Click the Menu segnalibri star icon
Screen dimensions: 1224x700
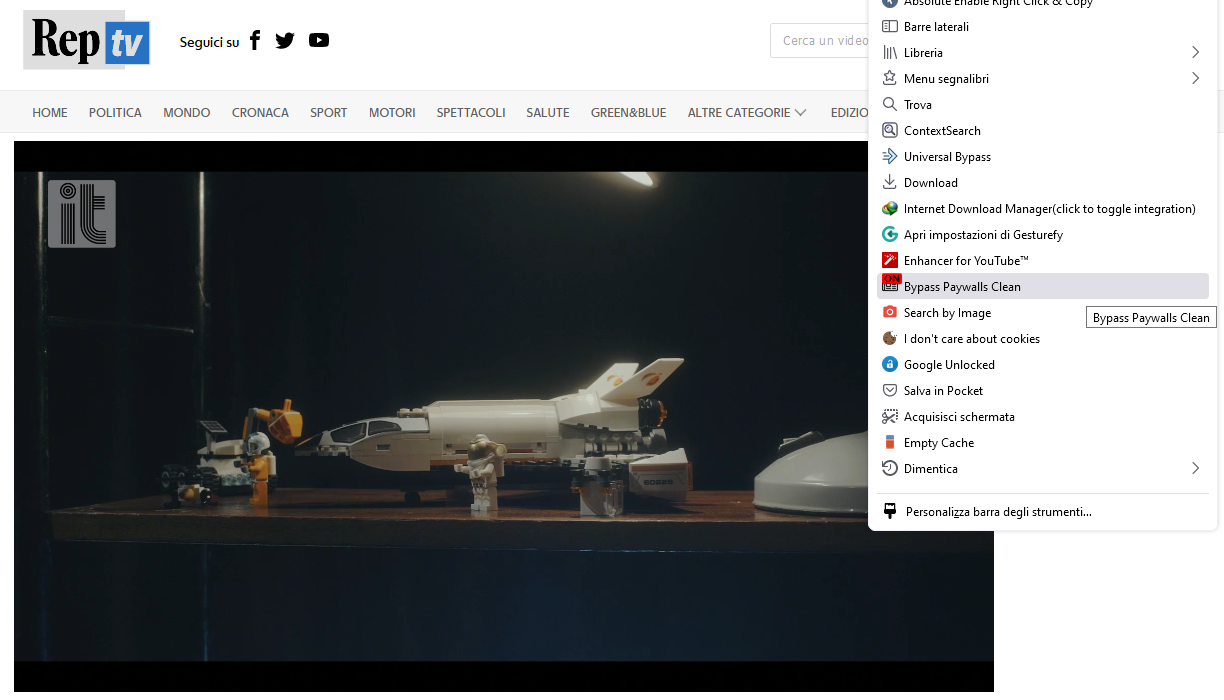click(x=890, y=79)
